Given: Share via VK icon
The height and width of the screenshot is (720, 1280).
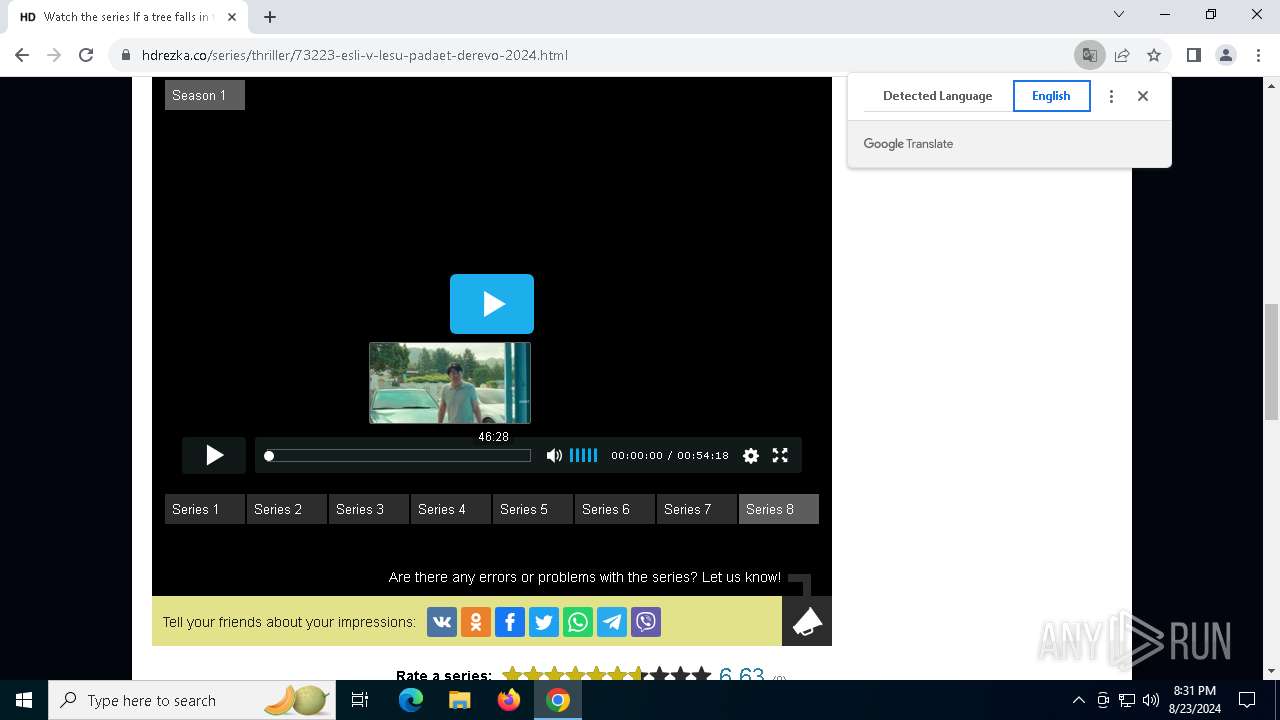Looking at the screenshot, I should [442, 622].
